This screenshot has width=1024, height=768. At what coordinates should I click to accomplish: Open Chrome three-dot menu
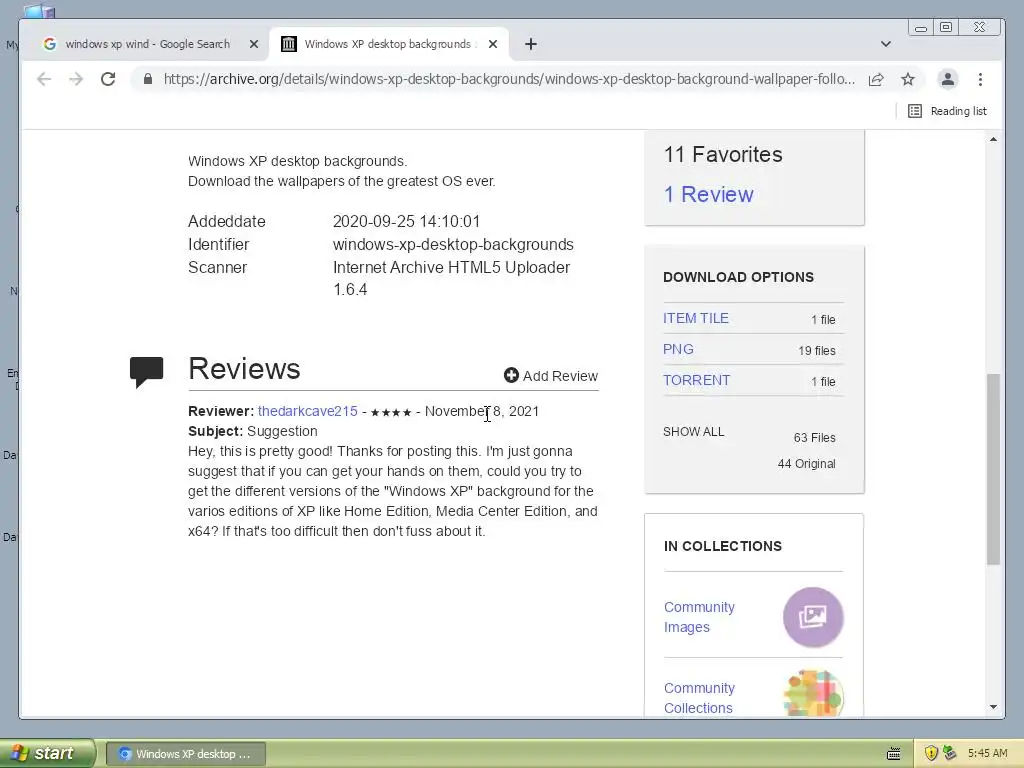pyautogui.click(x=980, y=80)
